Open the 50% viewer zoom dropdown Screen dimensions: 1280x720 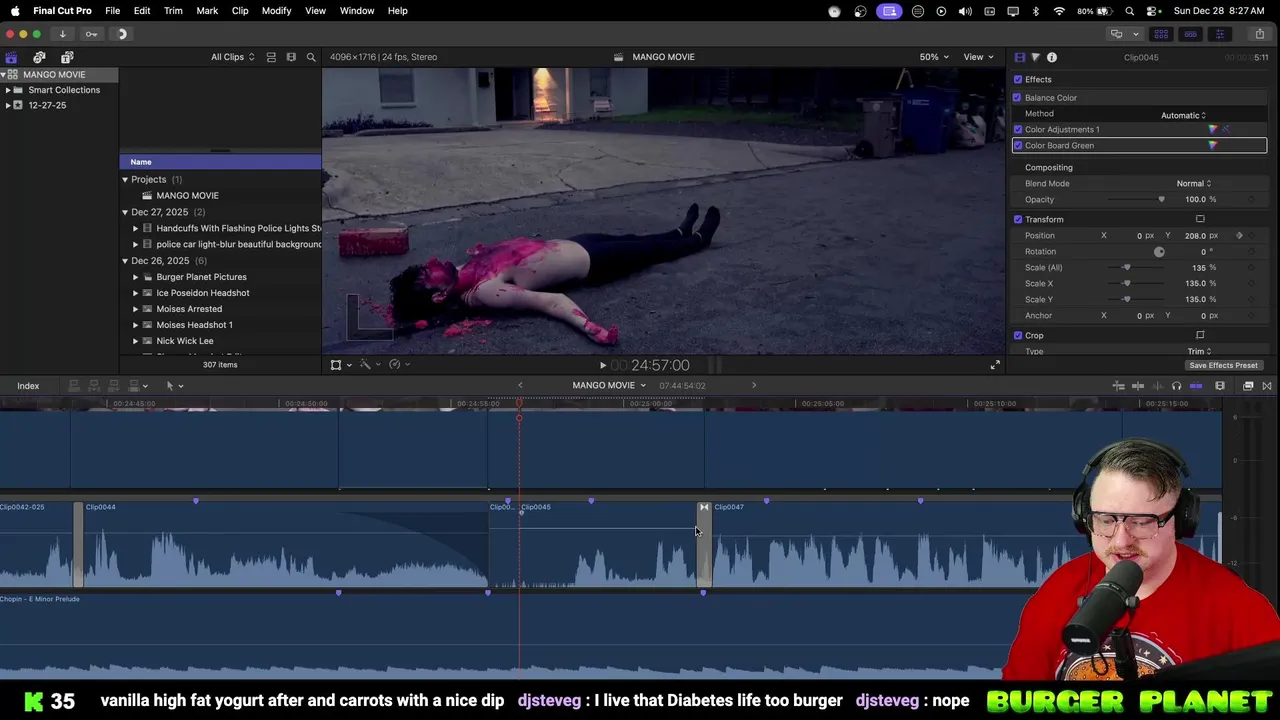pyautogui.click(x=934, y=57)
